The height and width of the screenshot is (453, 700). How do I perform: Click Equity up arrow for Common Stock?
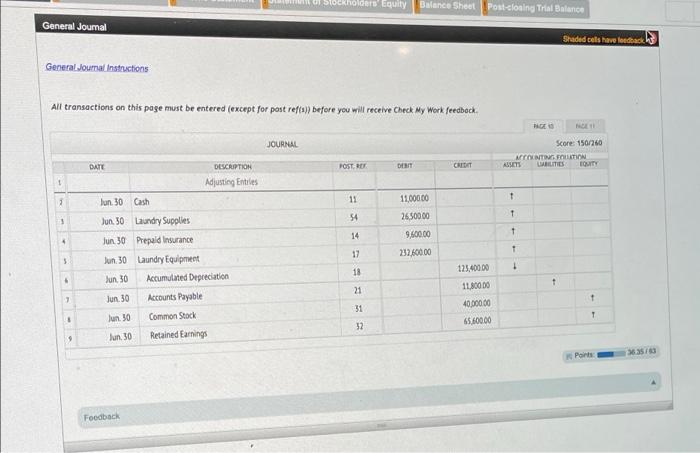click(x=592, y=297)
